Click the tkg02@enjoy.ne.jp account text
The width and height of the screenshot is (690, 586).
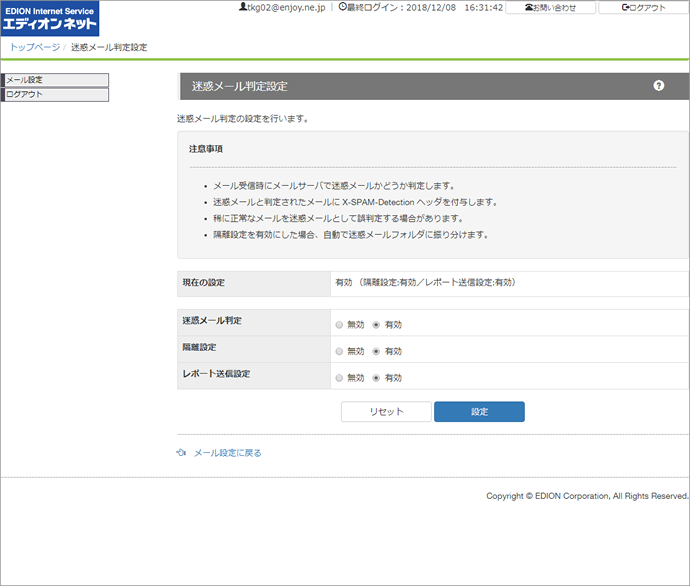tap(286, 7)
